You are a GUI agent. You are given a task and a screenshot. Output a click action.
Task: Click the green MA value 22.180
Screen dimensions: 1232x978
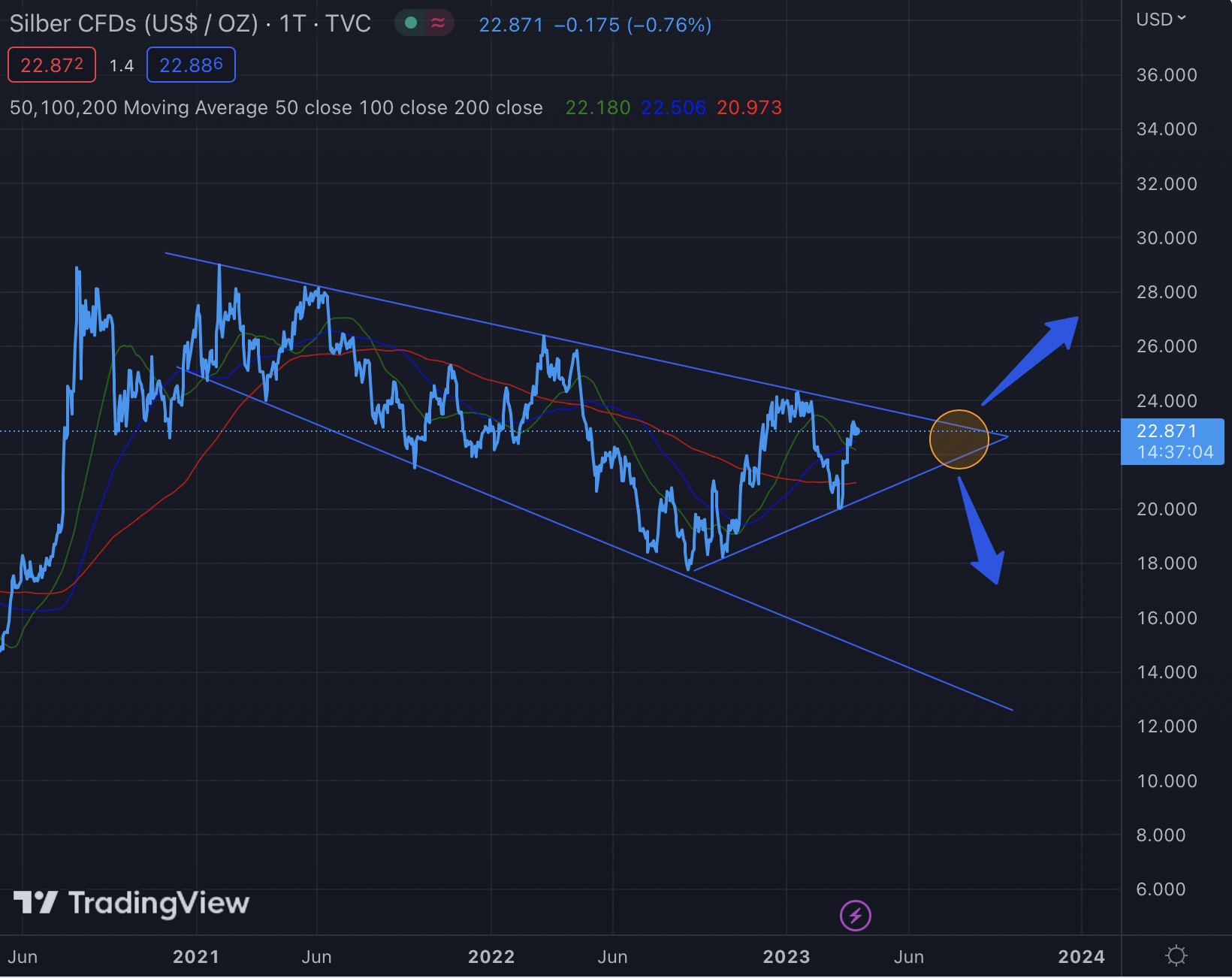[x=598, y=108]
